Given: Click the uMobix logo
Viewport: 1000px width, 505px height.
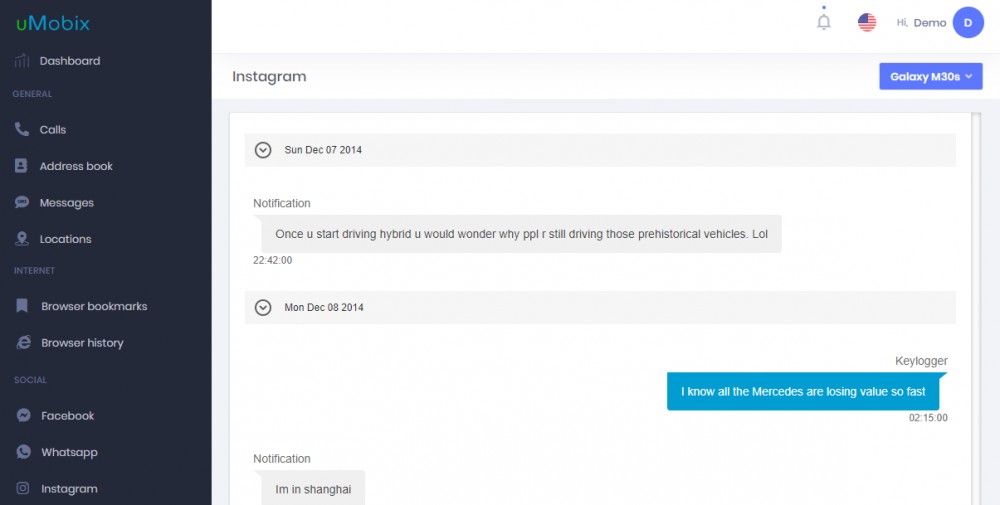Looking at the screenshot, I should 53,23.
